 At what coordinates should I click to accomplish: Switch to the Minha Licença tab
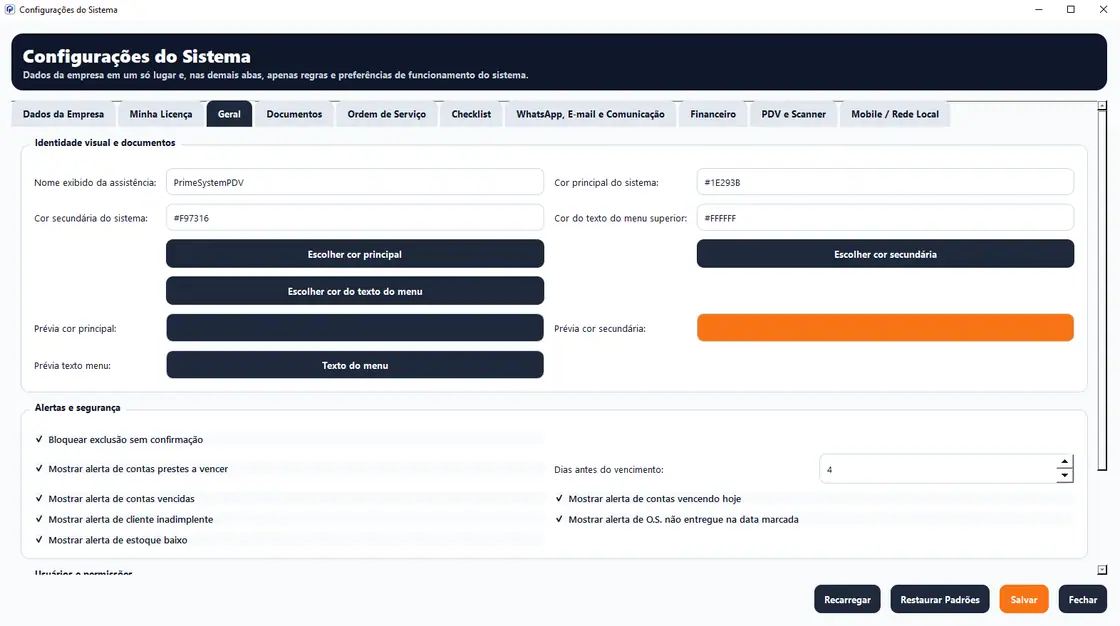click(x=161, y=114)
